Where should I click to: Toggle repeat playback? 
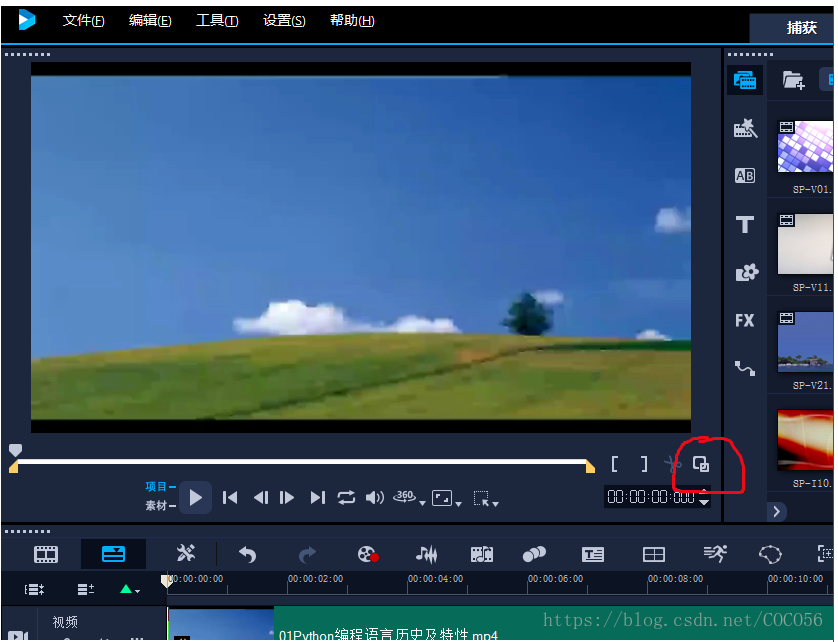(x=346, y=498)
